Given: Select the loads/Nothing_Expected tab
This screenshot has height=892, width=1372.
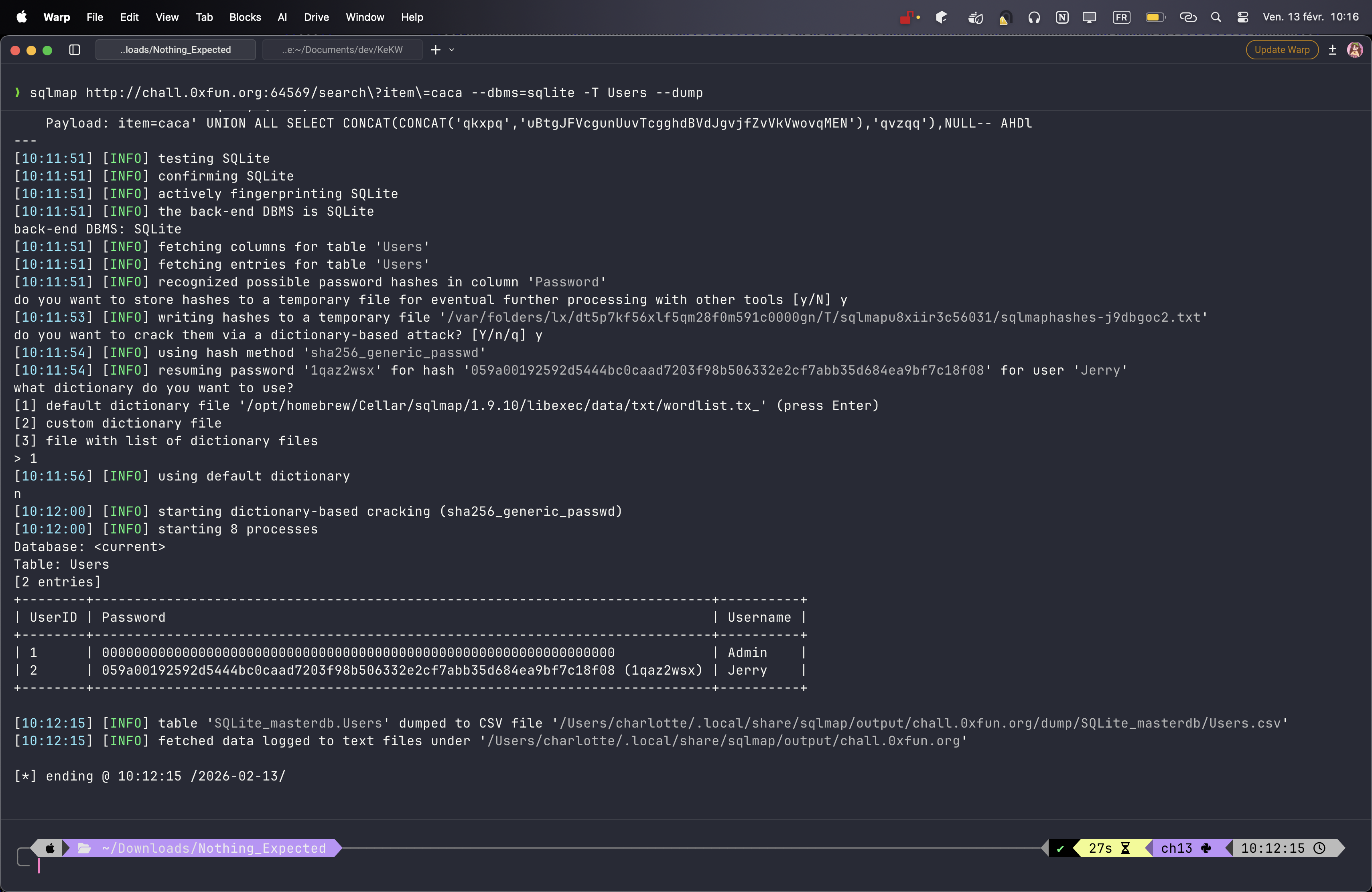Looking at the screenshot, I should click(x=175, y=50).
